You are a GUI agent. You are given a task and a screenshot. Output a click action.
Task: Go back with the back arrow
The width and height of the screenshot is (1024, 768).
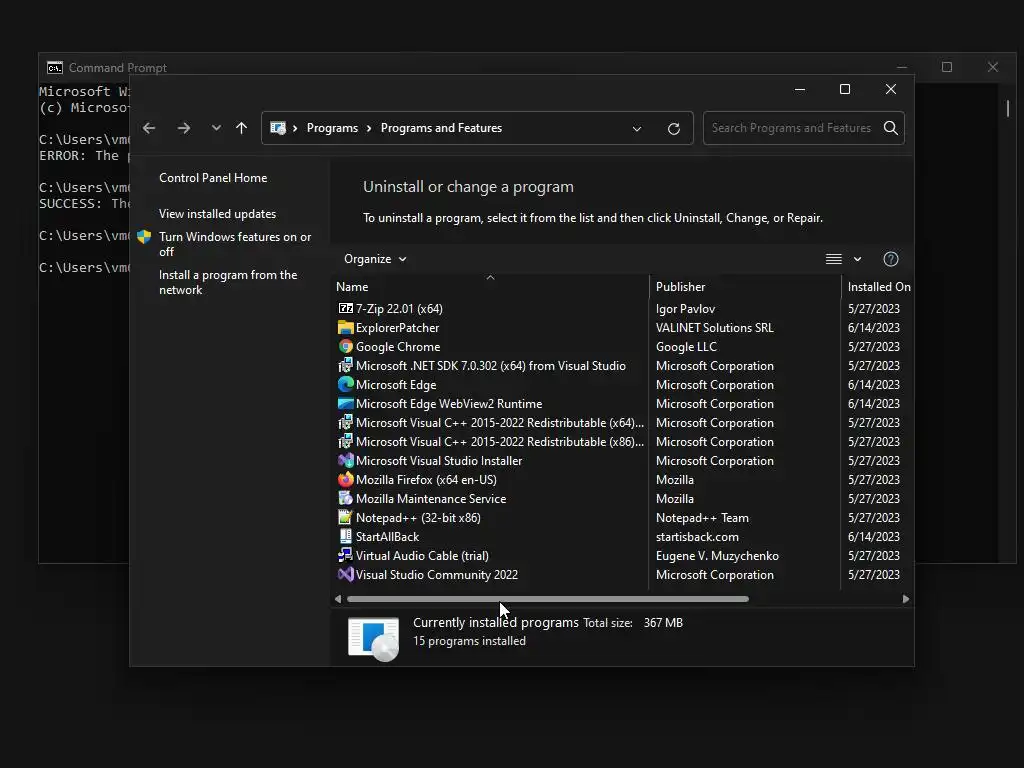(x=149, y=128)
